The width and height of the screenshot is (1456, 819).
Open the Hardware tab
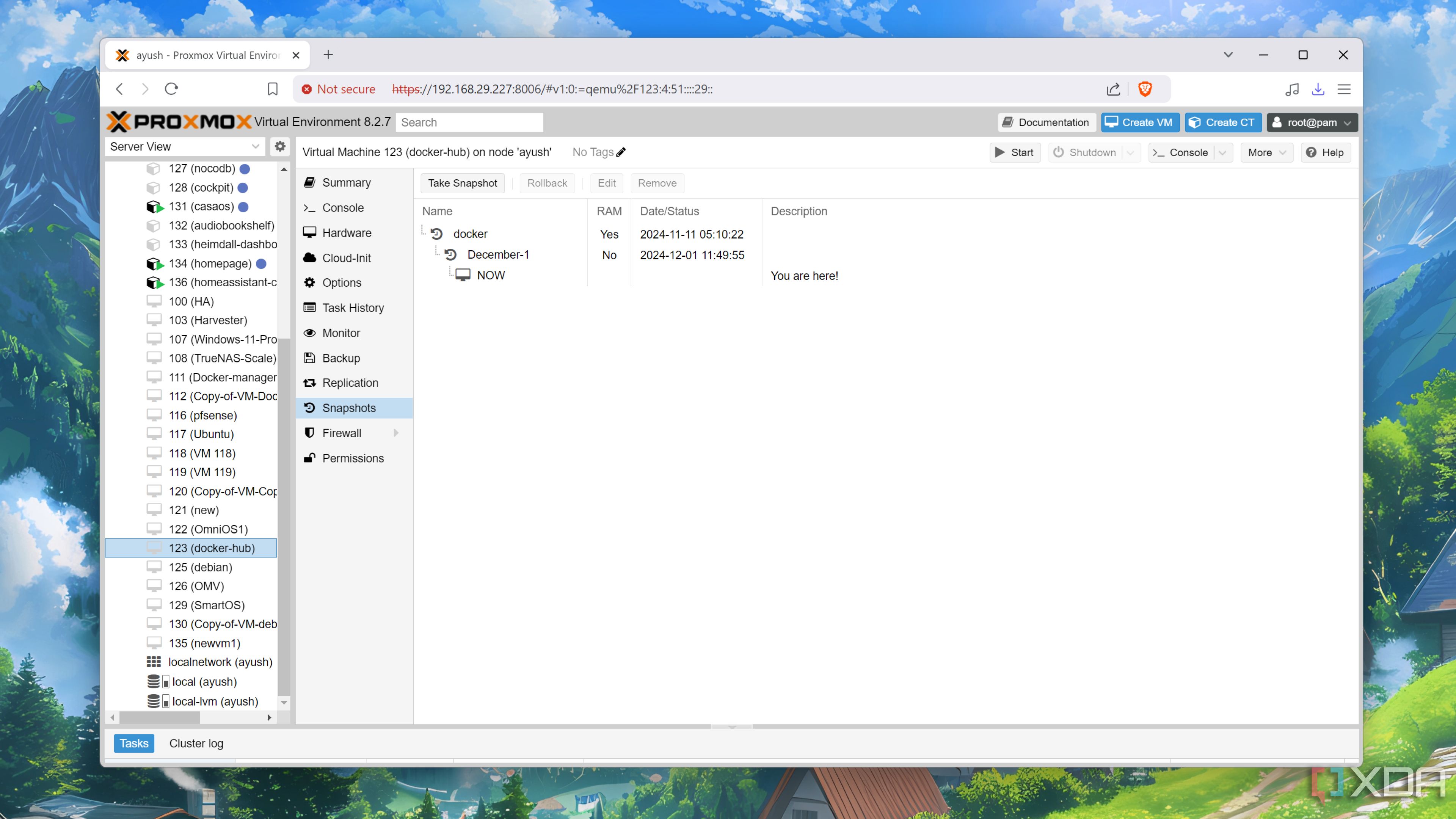[354, 233]
